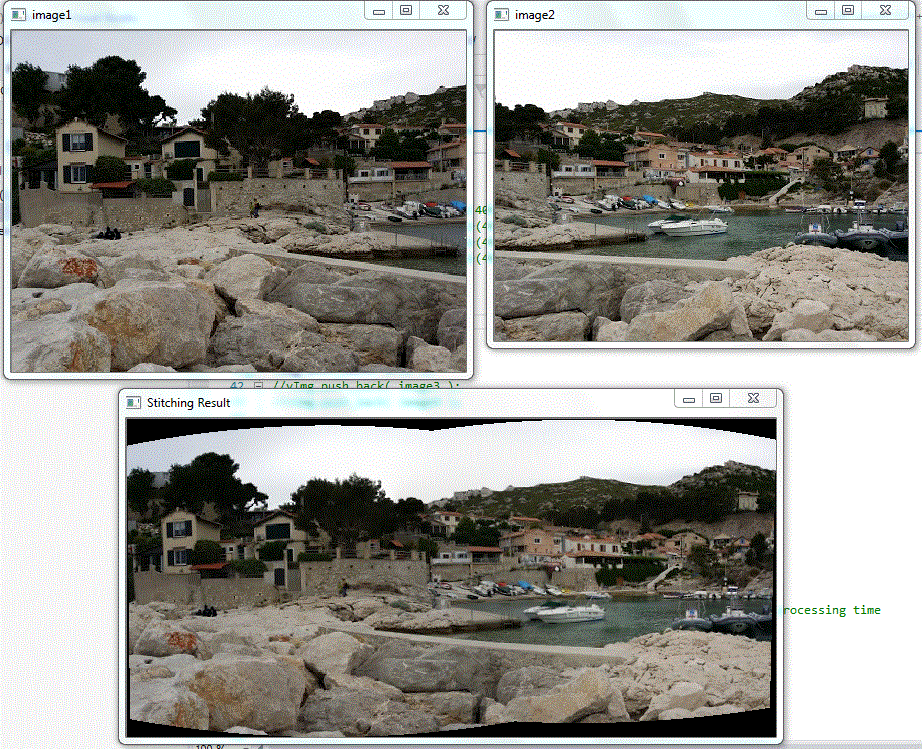Select the image2 window title bar
Screen dimensions: 922x749
click(x=650, y=14)
